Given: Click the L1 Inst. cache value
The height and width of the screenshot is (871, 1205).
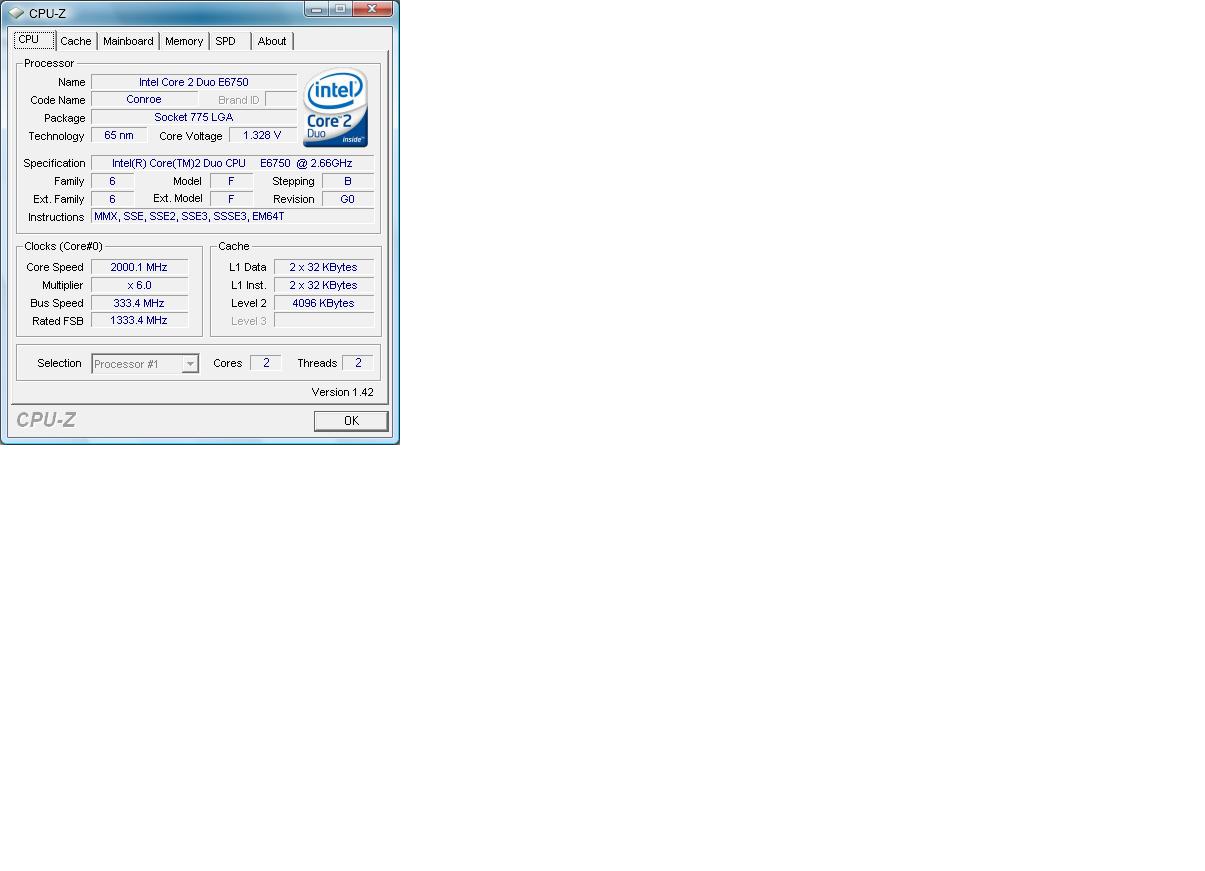Looking at the screenshot, I should coord(324,285).
